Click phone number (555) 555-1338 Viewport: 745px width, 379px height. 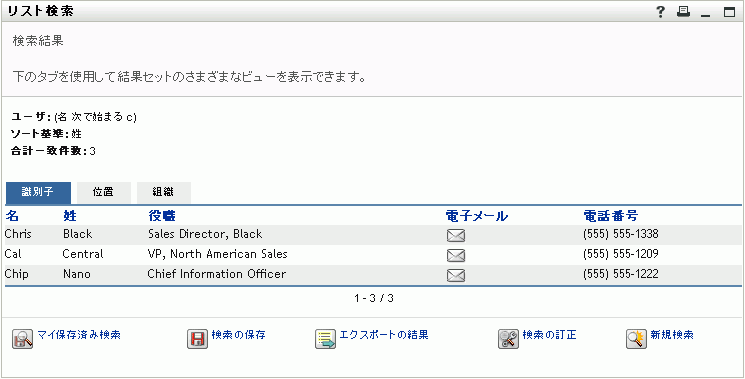pos(621,234)
